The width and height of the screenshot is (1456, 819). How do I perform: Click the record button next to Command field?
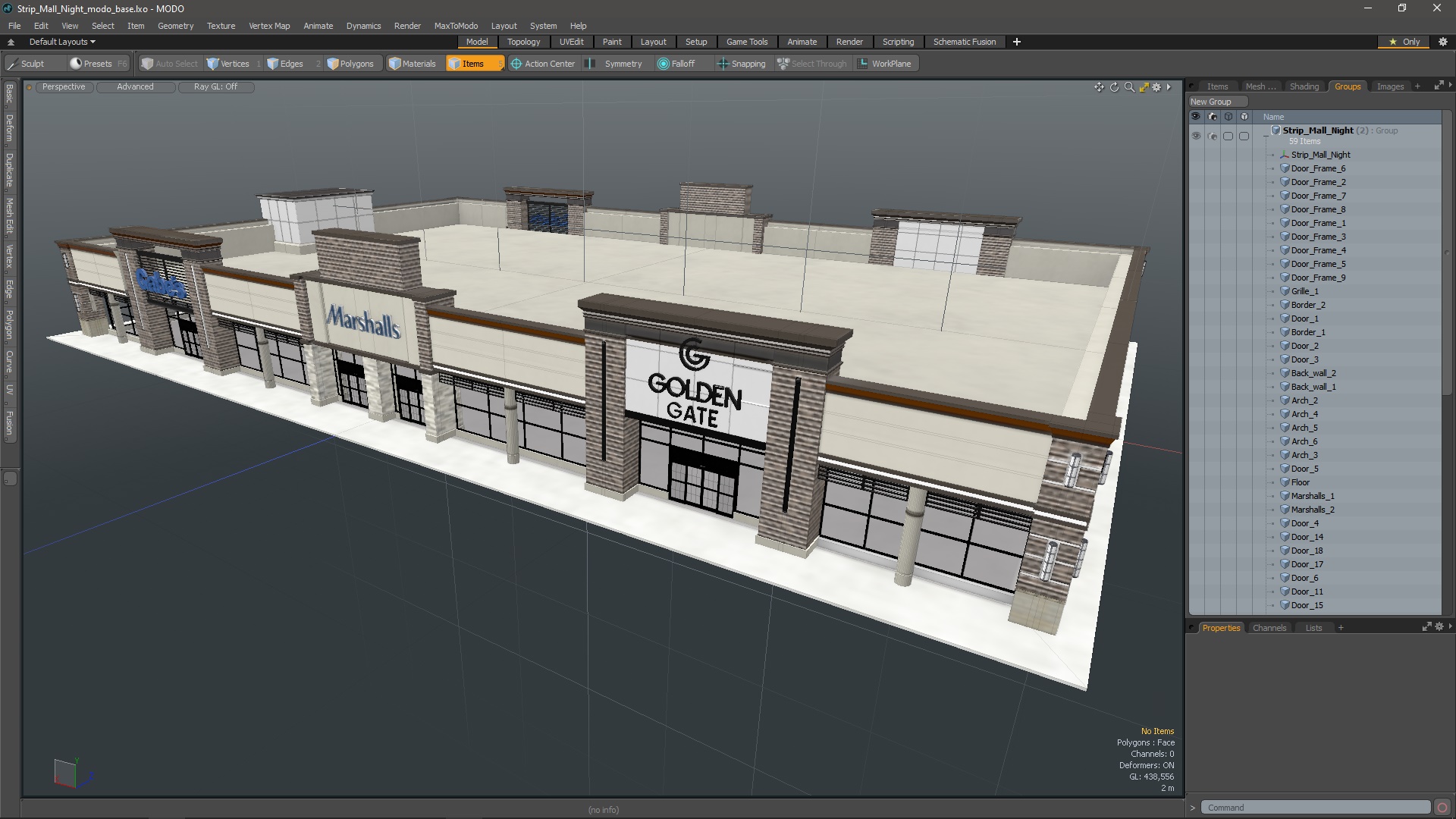coord(1442,808)
